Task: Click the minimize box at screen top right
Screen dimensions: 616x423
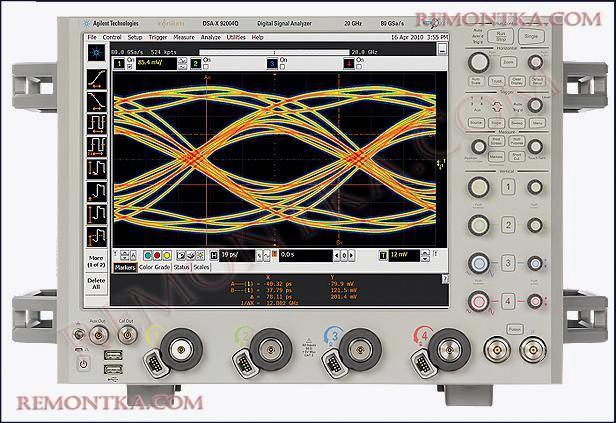Action: tap(442, 49)
